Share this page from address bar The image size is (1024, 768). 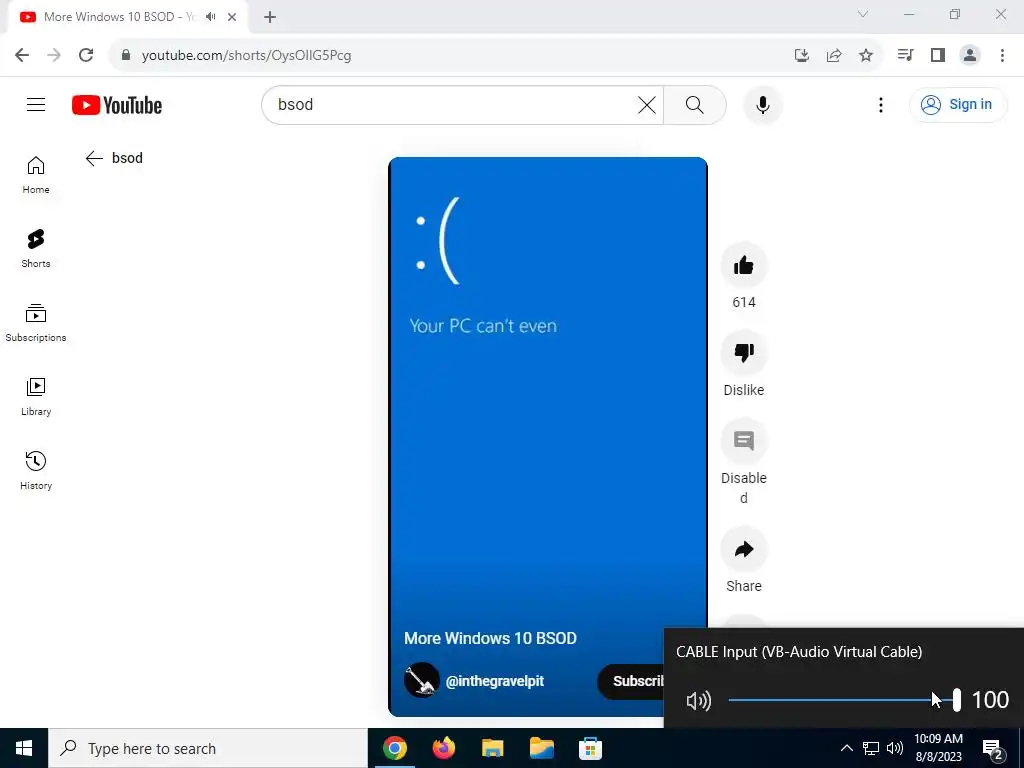[834, 55]
